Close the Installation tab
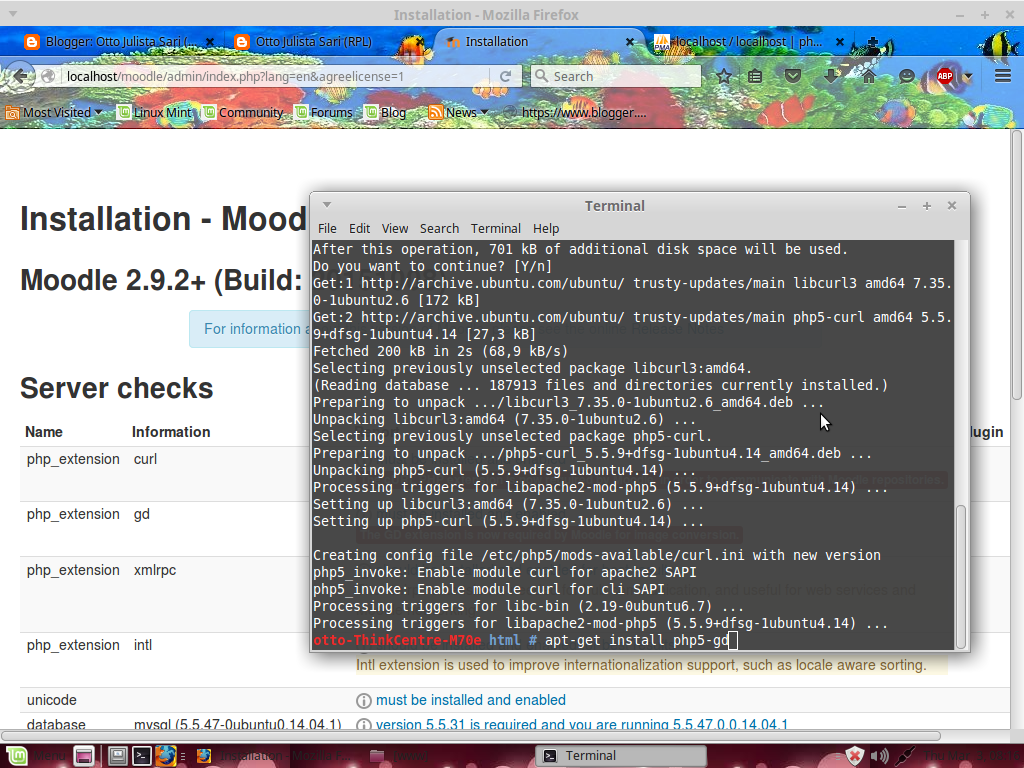The width and height of the screenshot is (1024, 768). (x=630, y=42)
